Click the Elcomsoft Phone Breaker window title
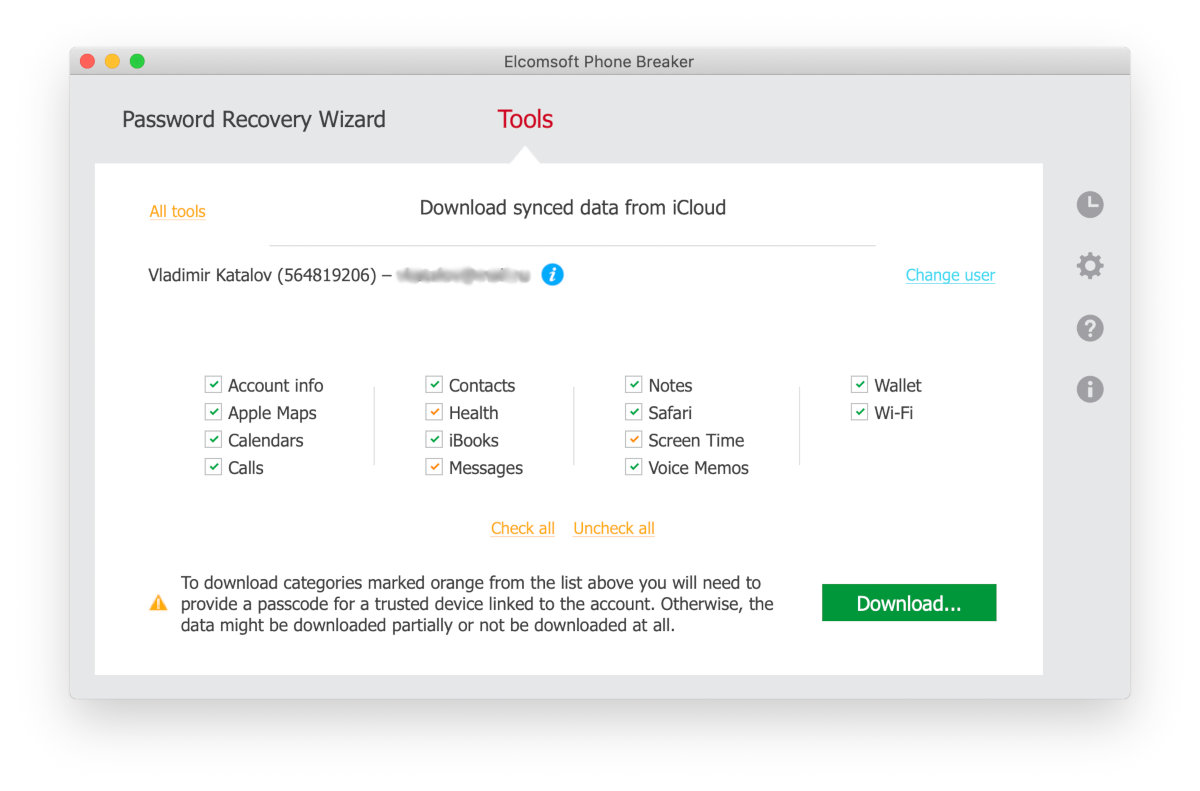Screen dimensions: 1200x791 tap(599, 61)
